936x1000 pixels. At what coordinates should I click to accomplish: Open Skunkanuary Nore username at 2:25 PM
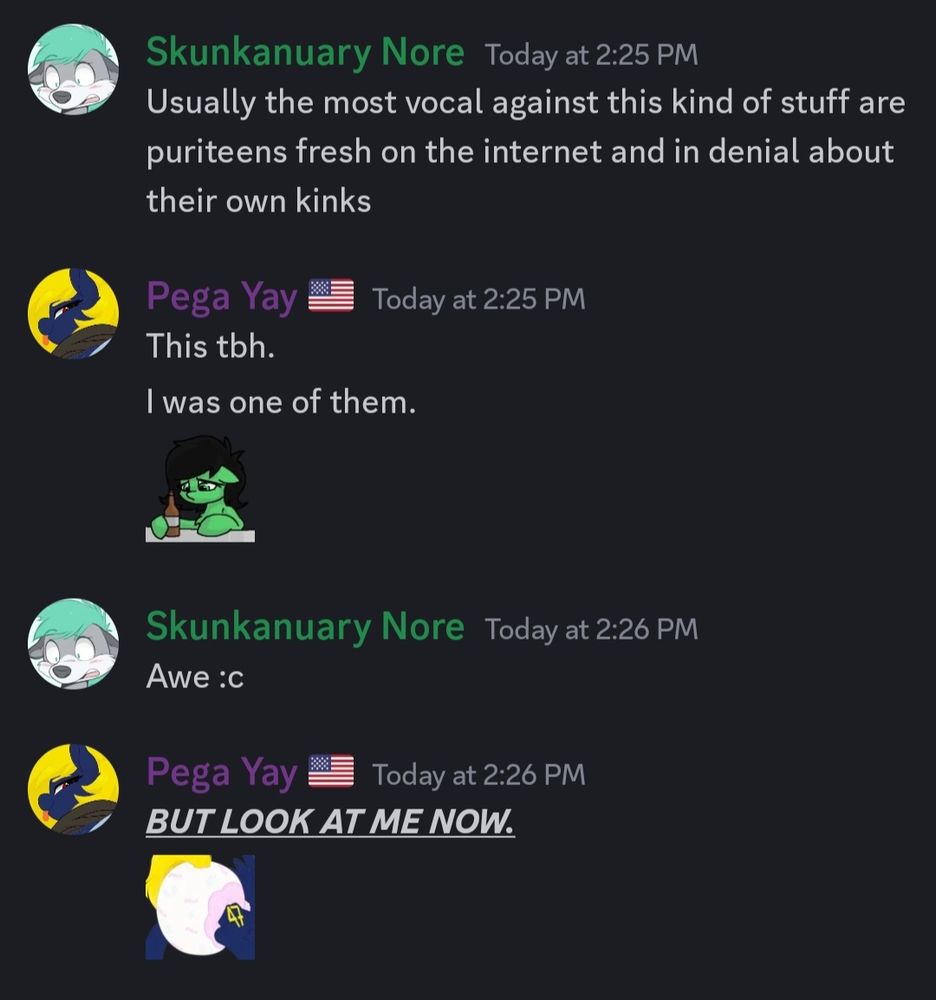point(305,54)
